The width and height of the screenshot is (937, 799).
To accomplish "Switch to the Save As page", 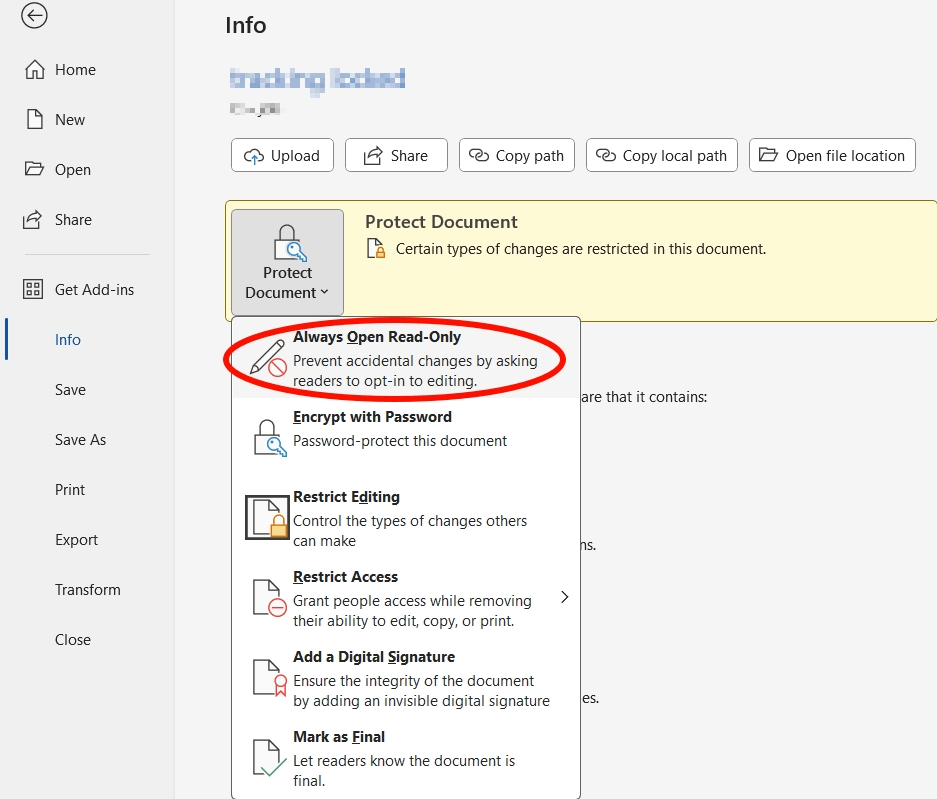I will pyautogui.click(x=78, y=439).
